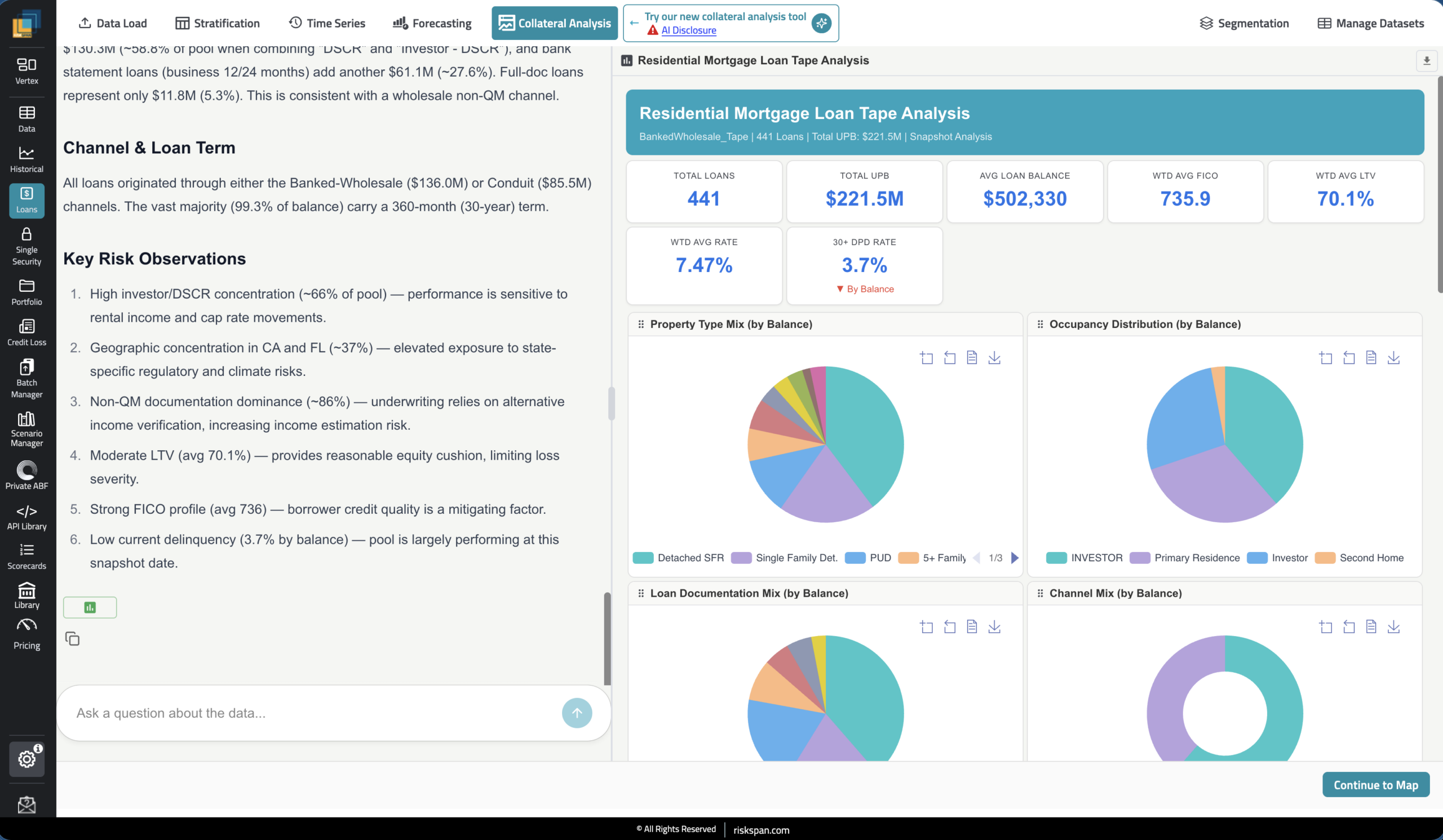Image resolution: width=1443 pixels, height=840 pixels.
Task: Toggle Primary Residence legend swatch
Action: click(x=1140, y=558)
